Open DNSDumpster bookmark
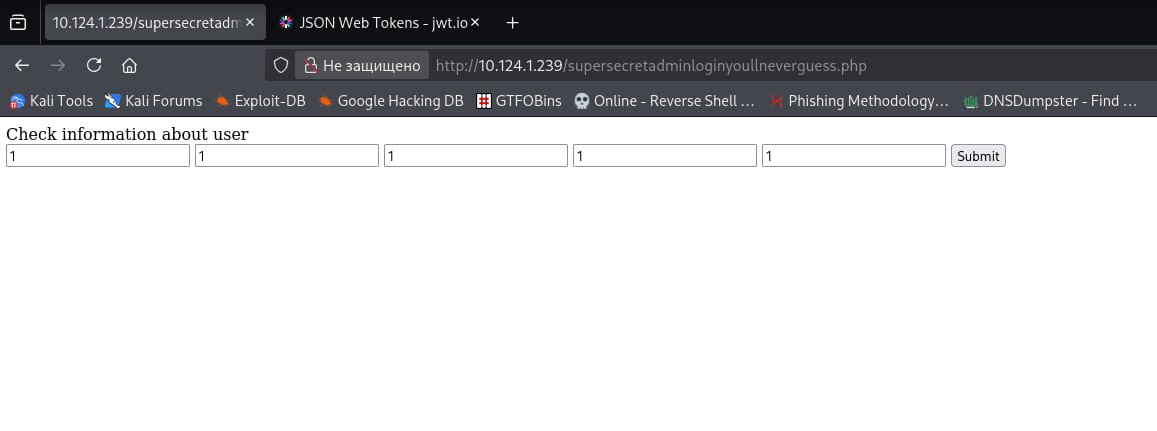The image size is (1157, 431). point(1050,101)
